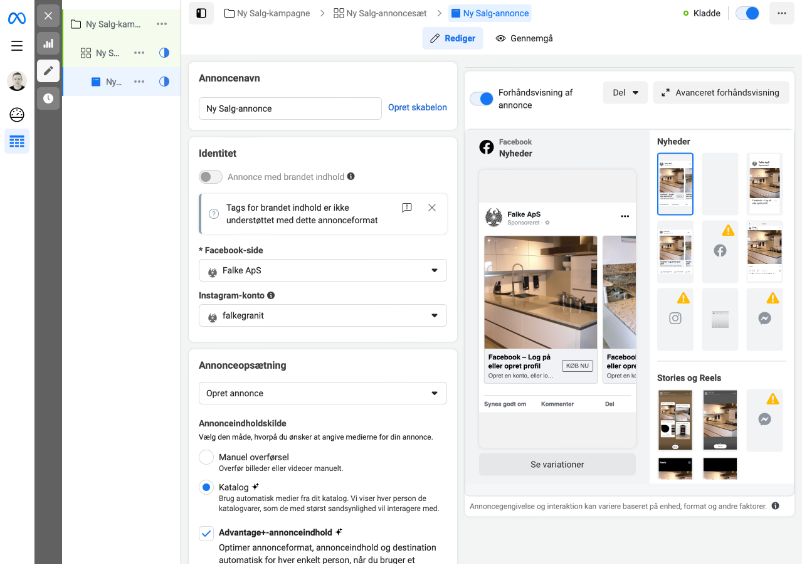Image resolution: width=802 pixels, height=564 pixels.
Task: Open the ad post three-dot menu
Action: (x=625, y=216)
